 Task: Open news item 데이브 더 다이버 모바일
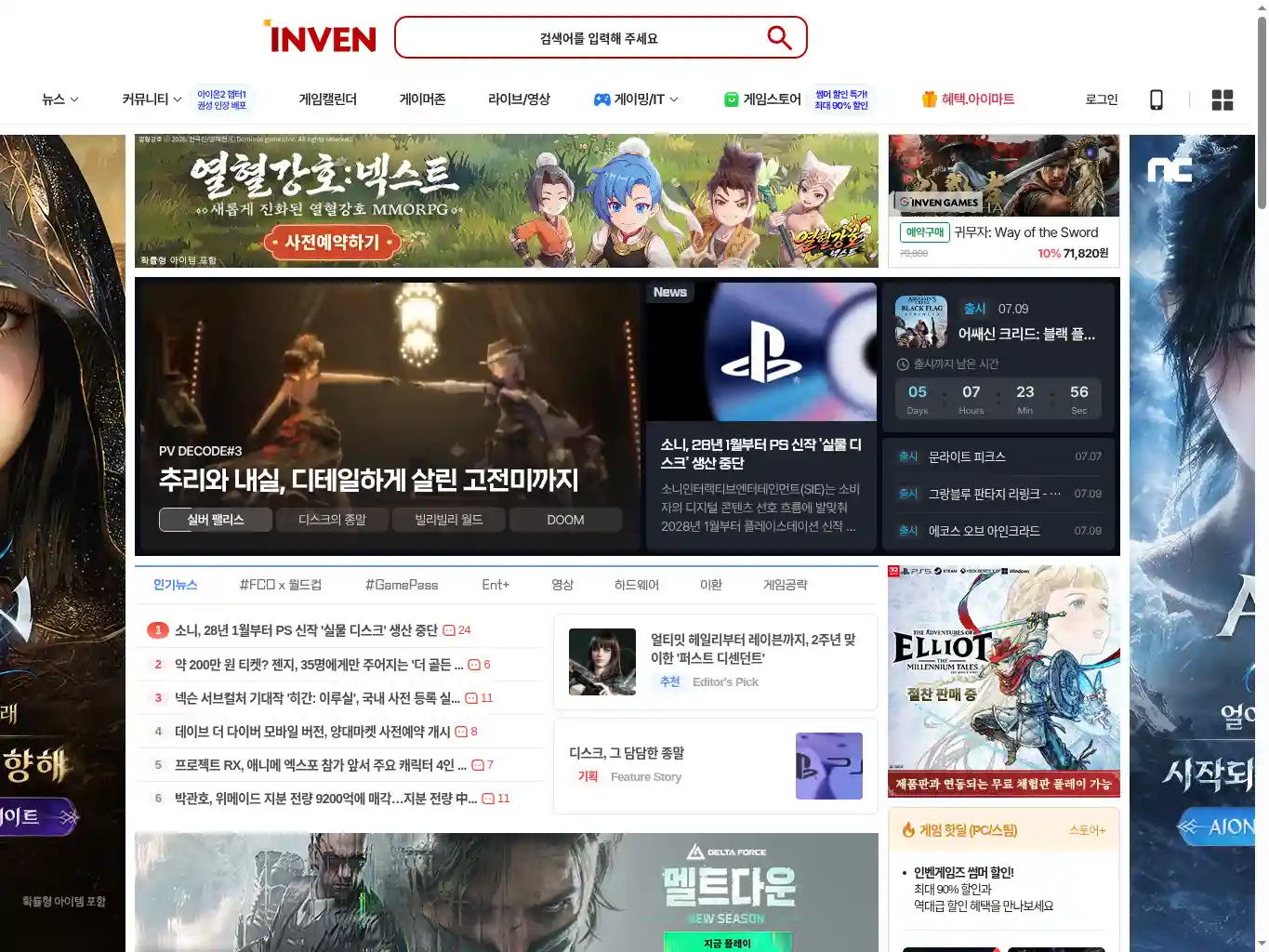(312, 732)
